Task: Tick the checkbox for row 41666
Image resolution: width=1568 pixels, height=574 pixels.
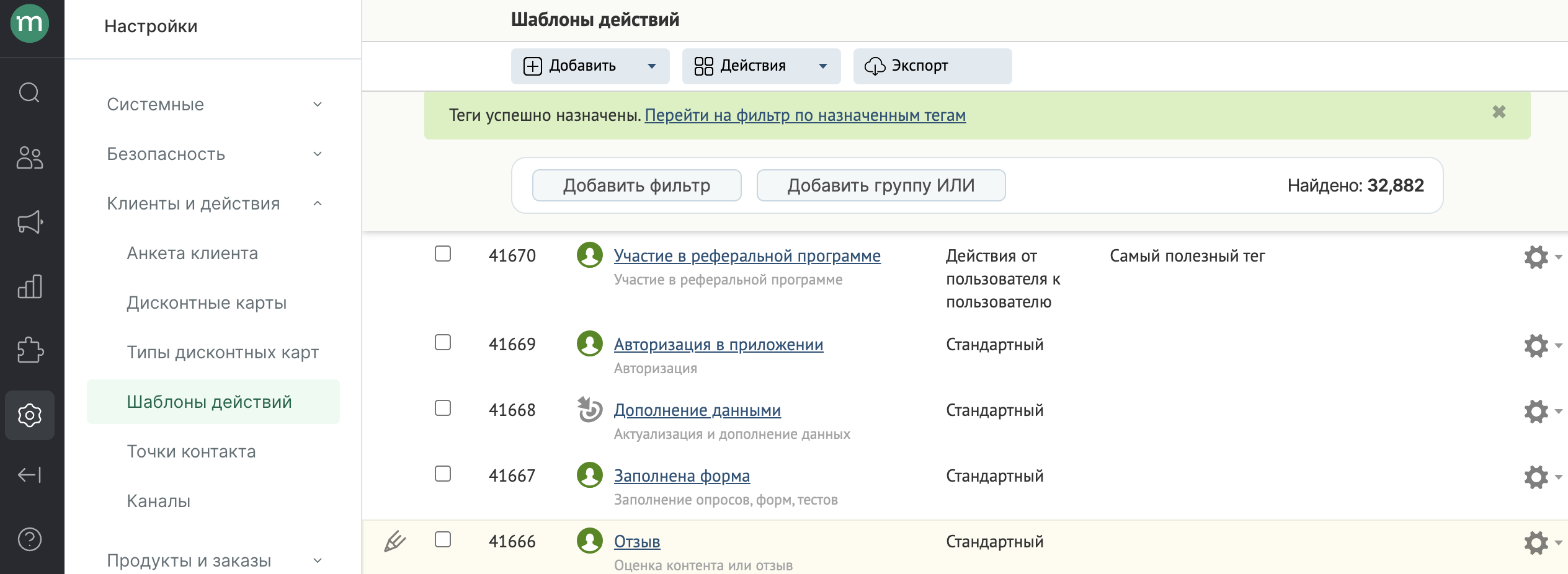Action: pos(443,539)
